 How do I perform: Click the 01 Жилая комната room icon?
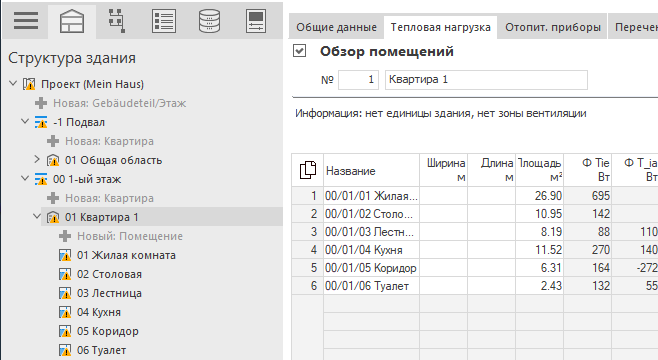tap(65, 255)
